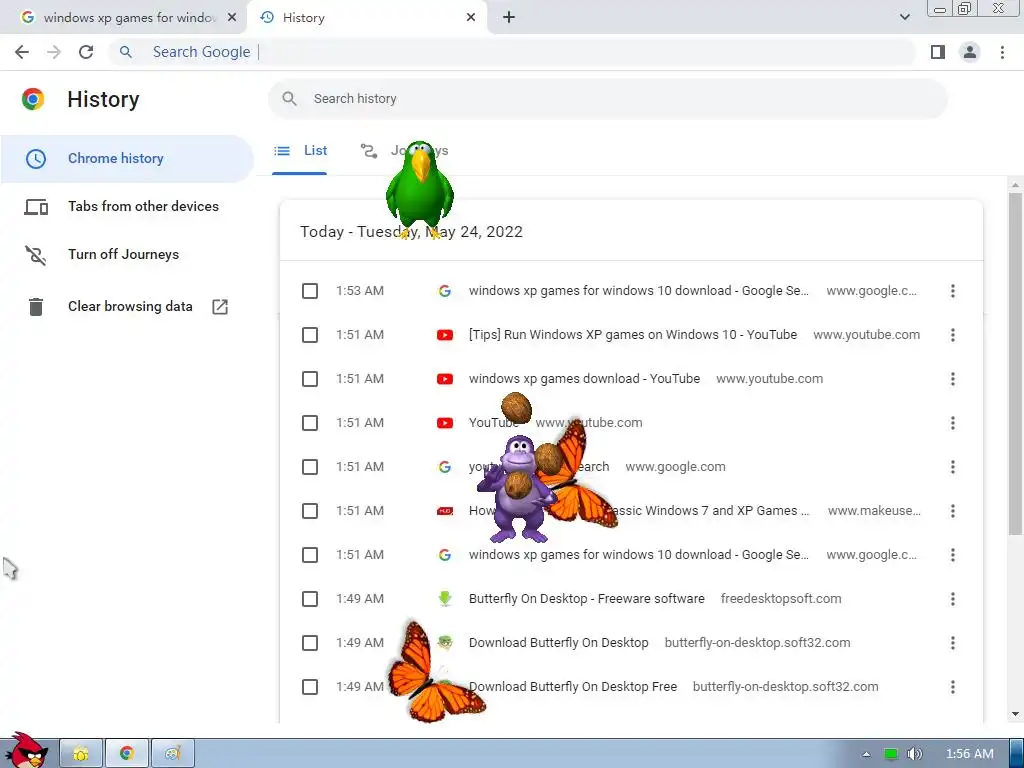Click the green network monitor tray icon
Screen dimensions: 1024x768
click(891, 754)
